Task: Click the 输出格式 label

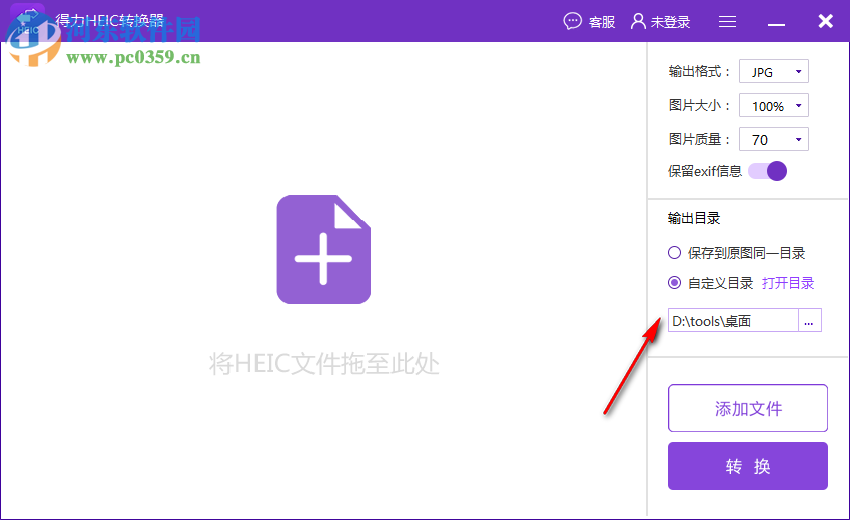Action: point(699,72)
